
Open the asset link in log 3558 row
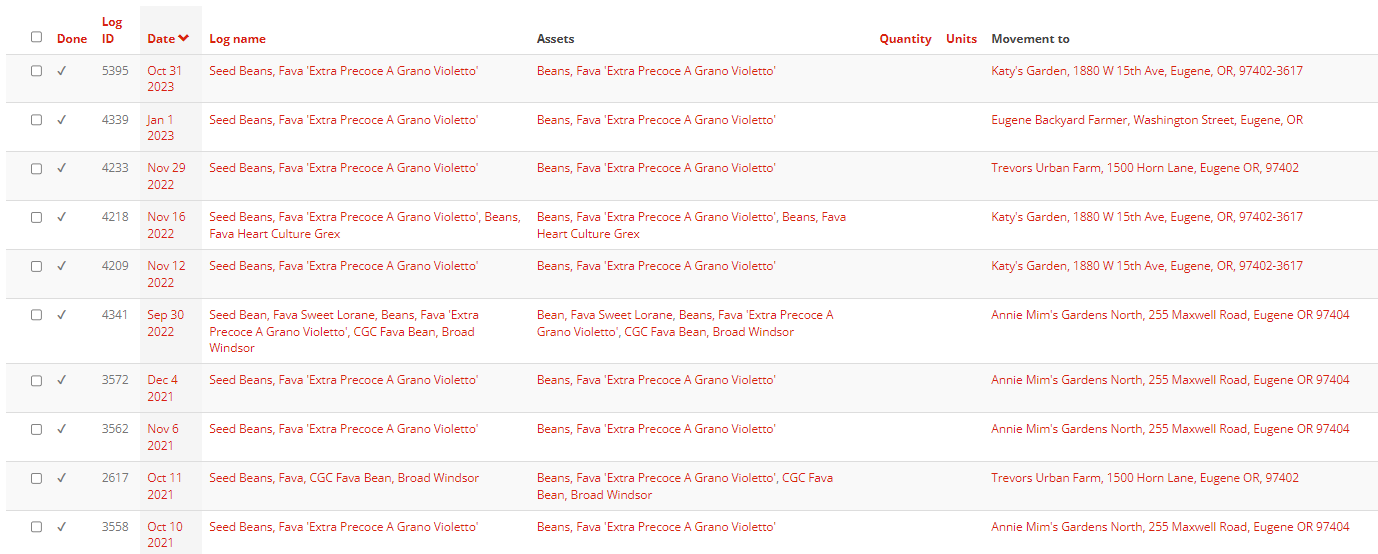point(656,527)
